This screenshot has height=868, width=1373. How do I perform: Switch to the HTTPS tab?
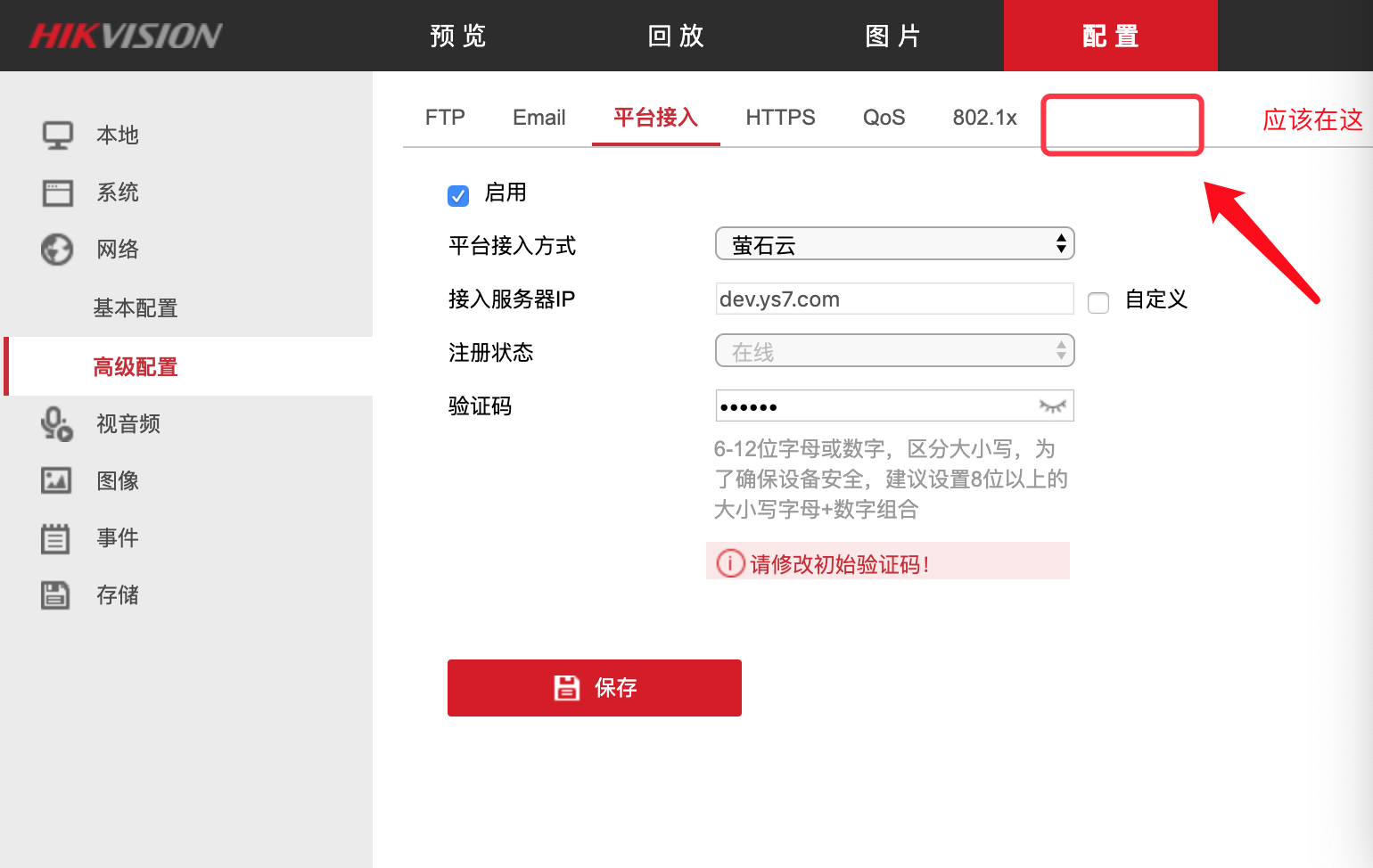(780, 117)
